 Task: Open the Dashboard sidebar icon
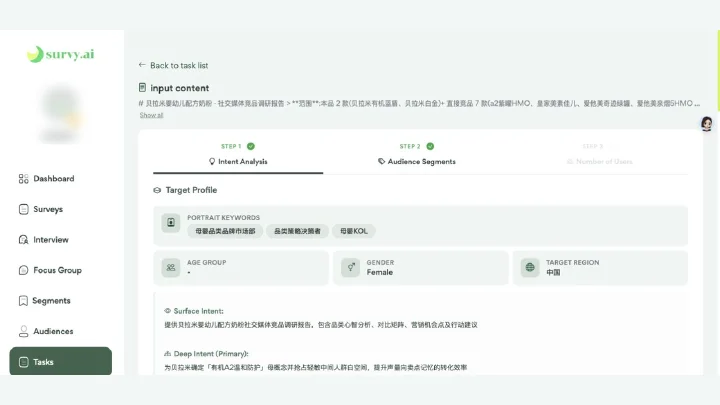pos(23,179)
